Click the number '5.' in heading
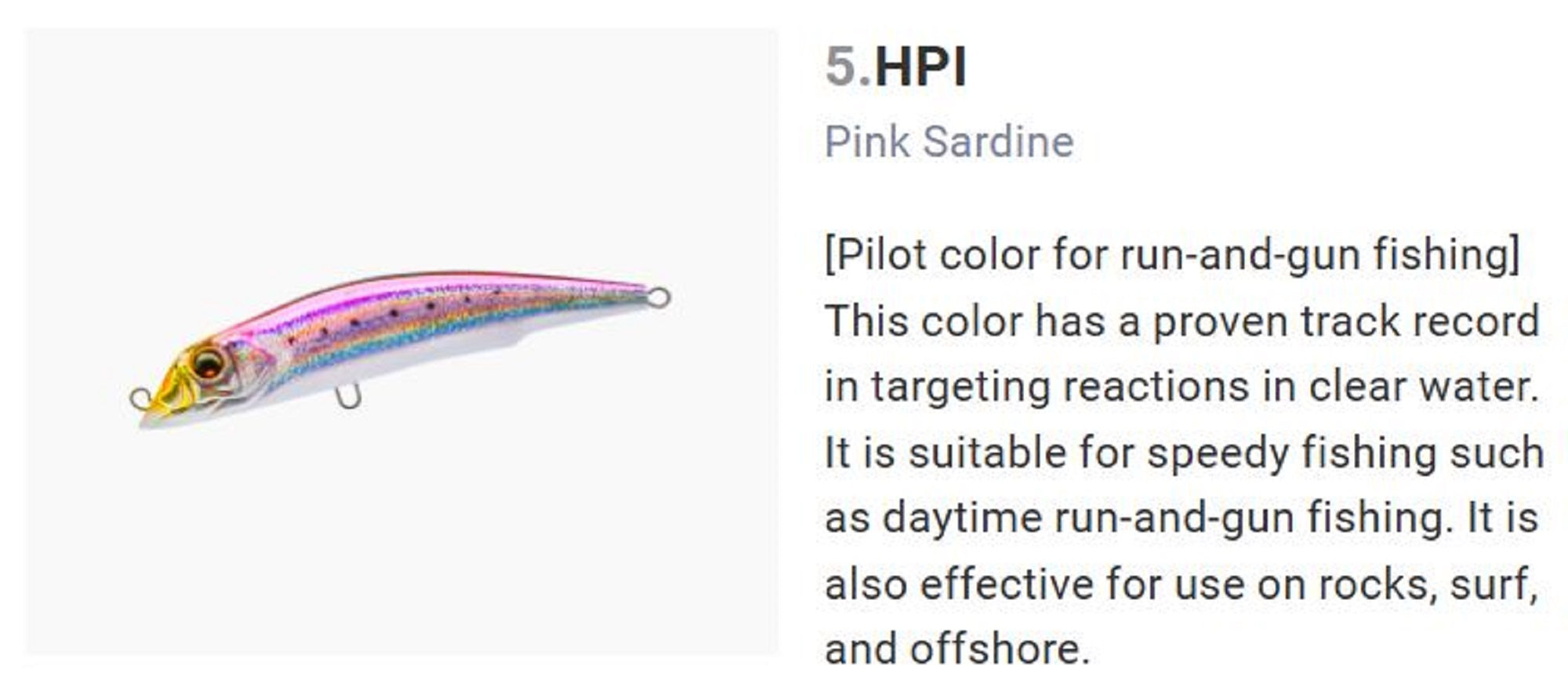This screenshot has width=1568, height=695. click(847, 67)
